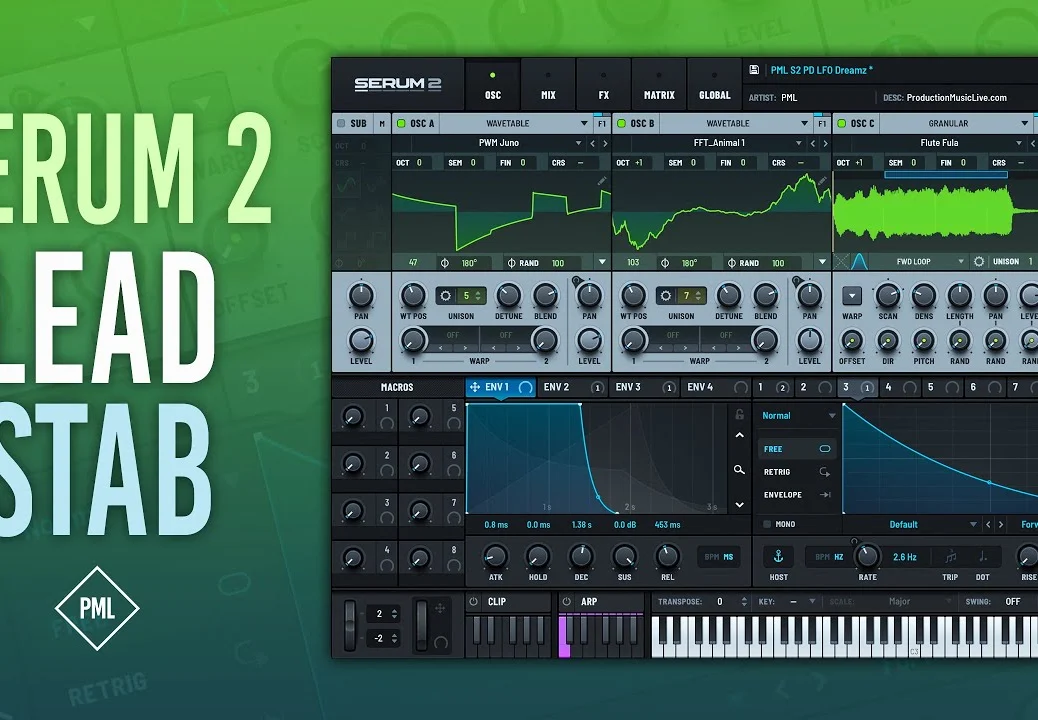Click the save preset floppy disk icon
Image resolution: width=1038 pixels, height=720 pixels.
pyautogui.click(x=754, y=69)
